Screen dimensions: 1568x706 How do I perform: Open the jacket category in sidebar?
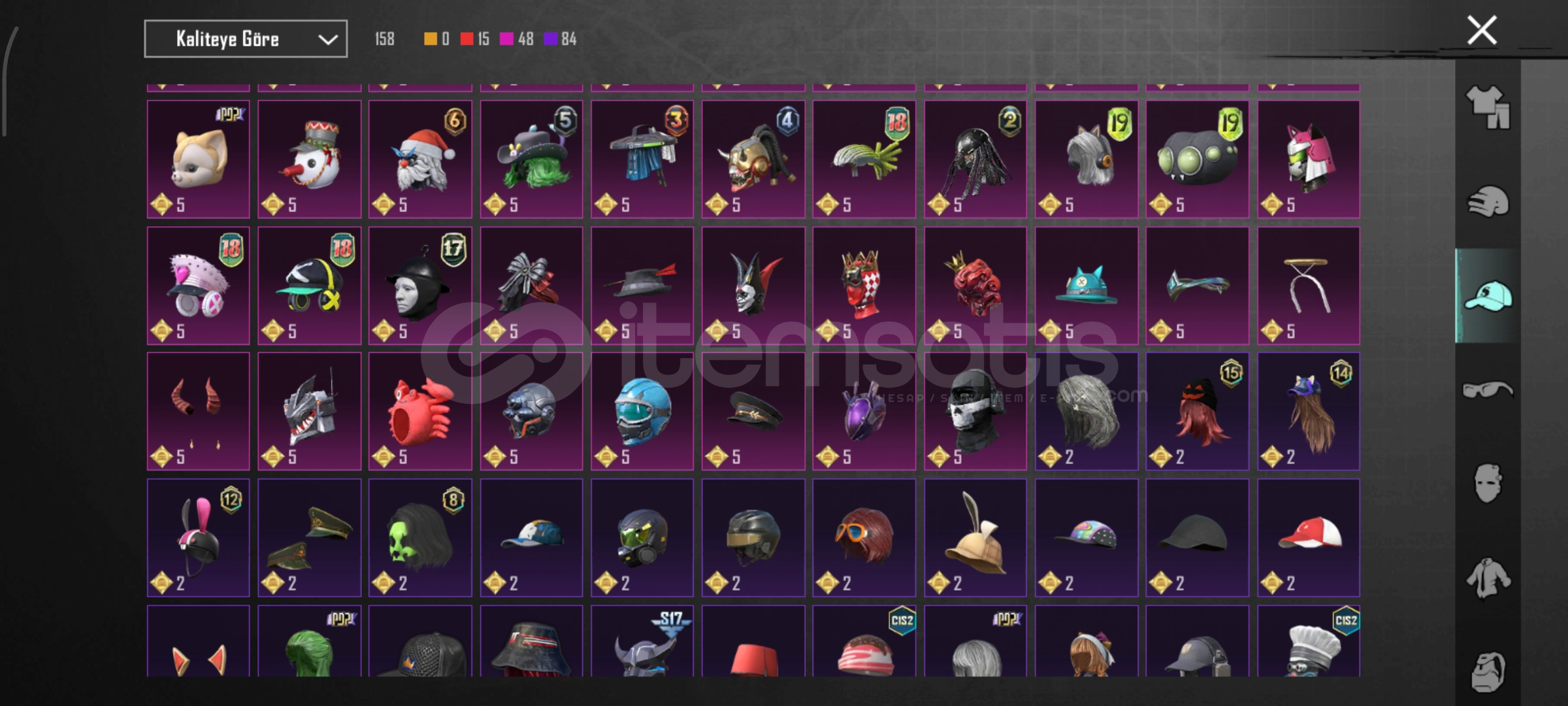(1488, 578)
